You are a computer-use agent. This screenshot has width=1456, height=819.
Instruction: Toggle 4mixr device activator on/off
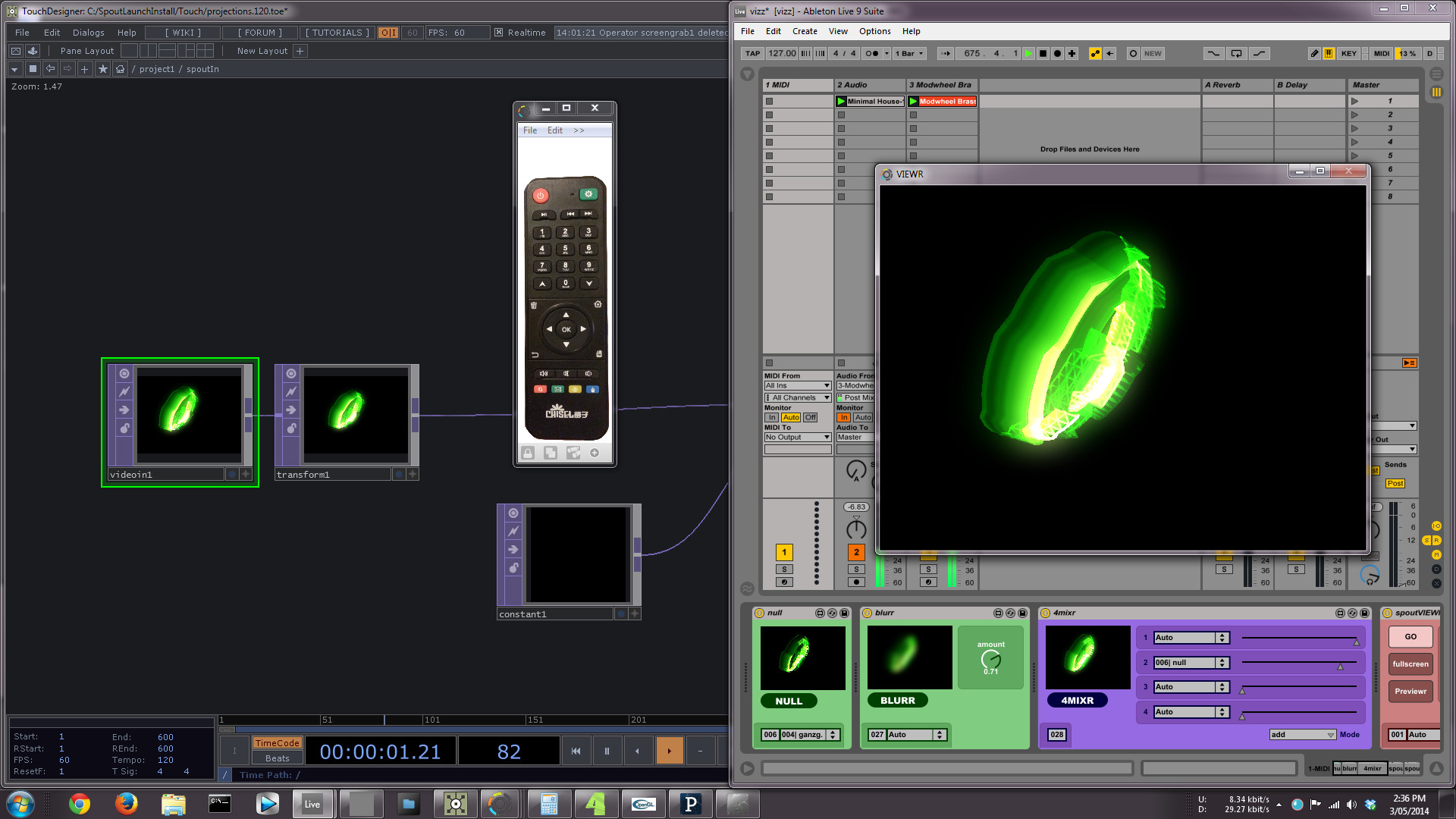pos(1046,613)
